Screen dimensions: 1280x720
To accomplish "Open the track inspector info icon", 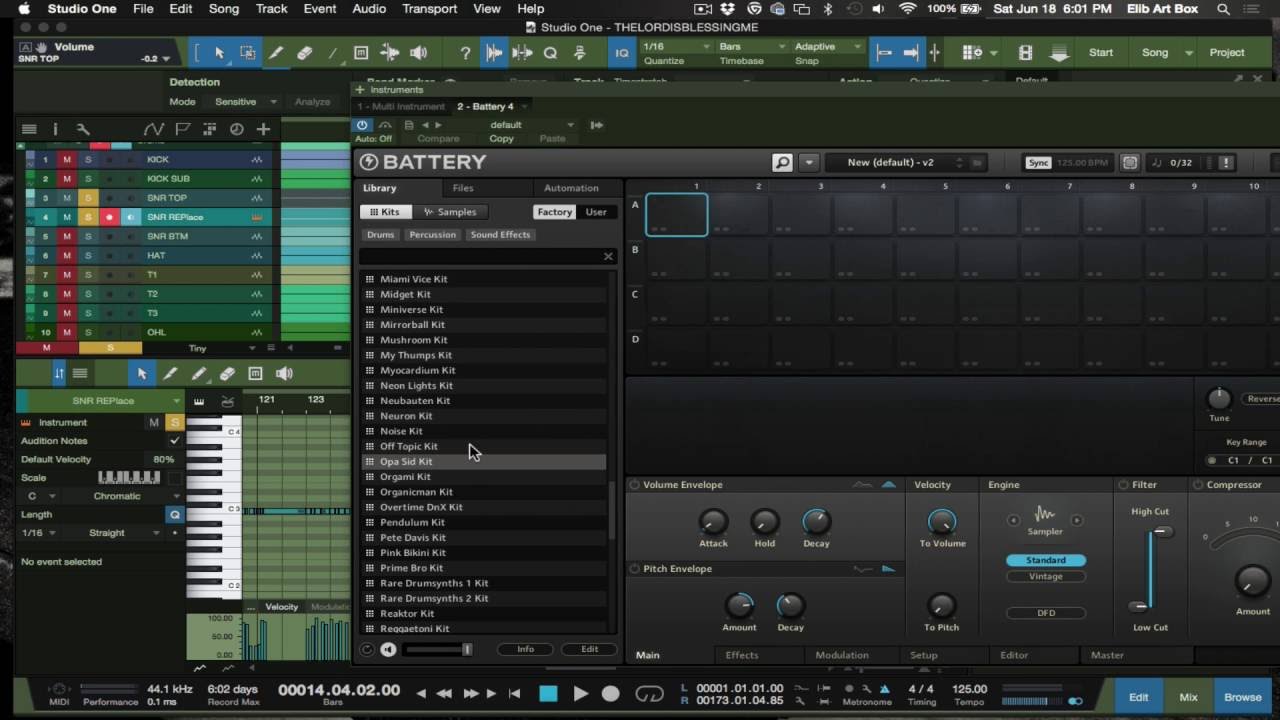I will (55, 129).
